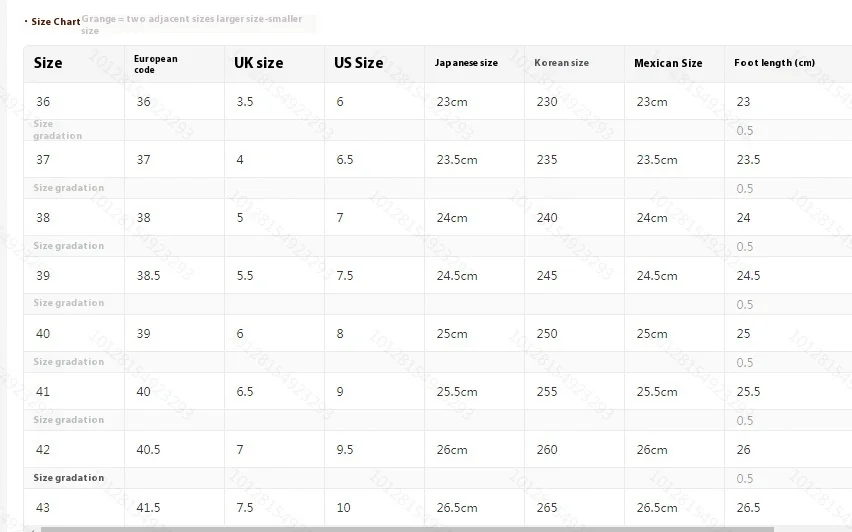This screenshot has width=852, height=532.
Task: Click Korean size value 265
Action: pos(547,507)
